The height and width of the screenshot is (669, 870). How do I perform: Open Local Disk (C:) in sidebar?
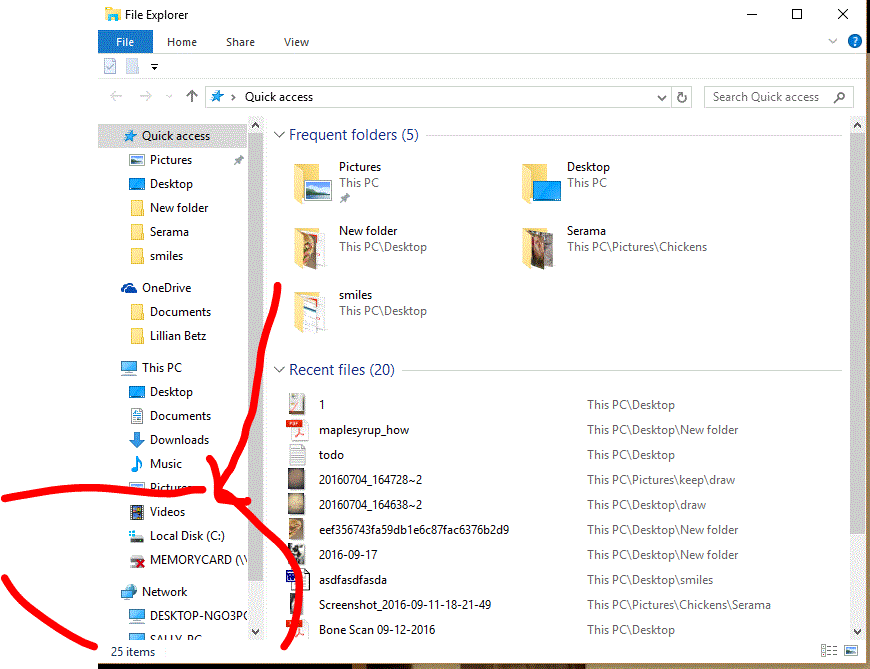tap(187, 536)
